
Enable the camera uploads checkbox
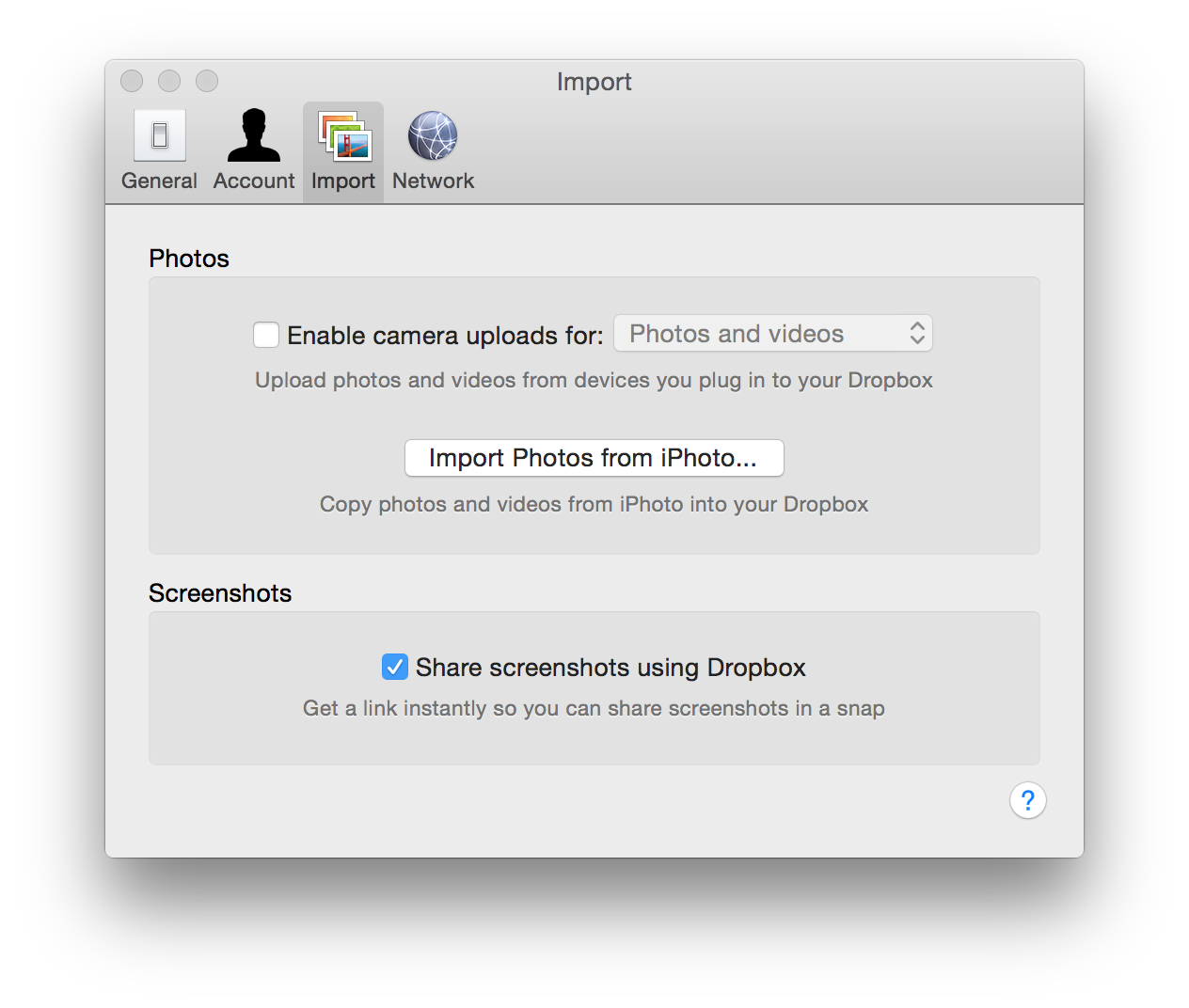coord(266,335)
